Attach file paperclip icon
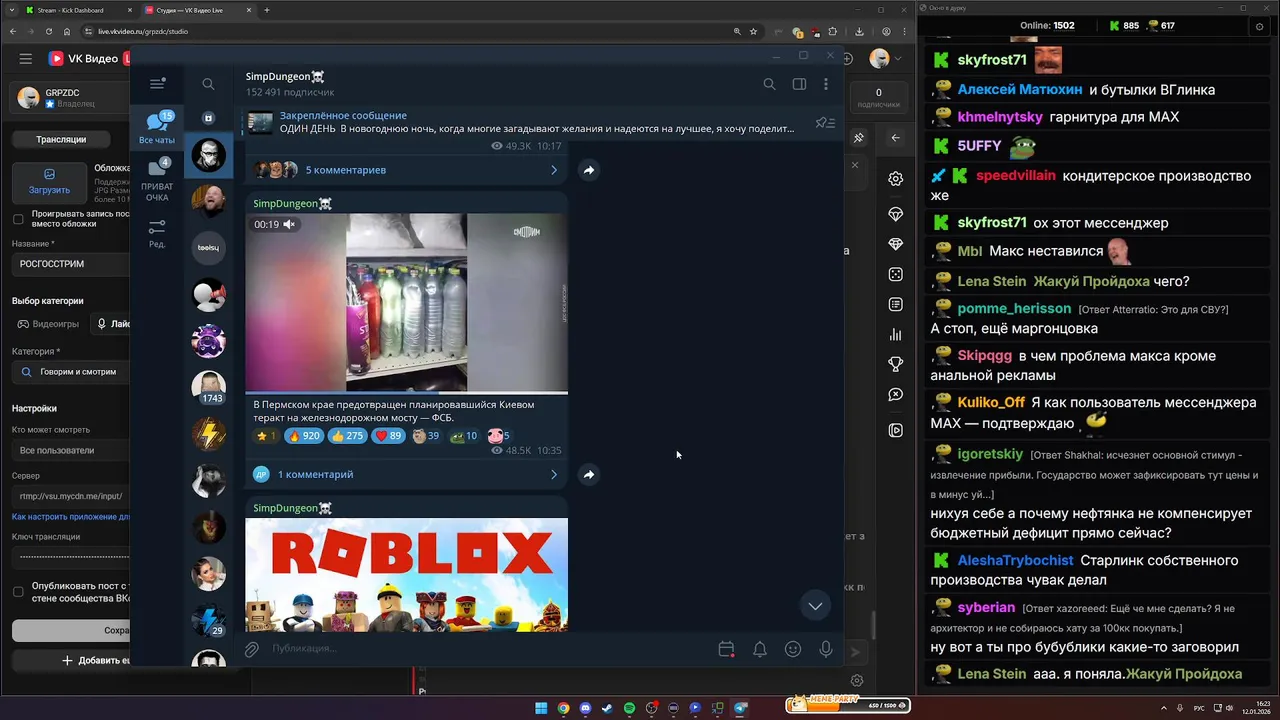 click(x=252, y=649)
